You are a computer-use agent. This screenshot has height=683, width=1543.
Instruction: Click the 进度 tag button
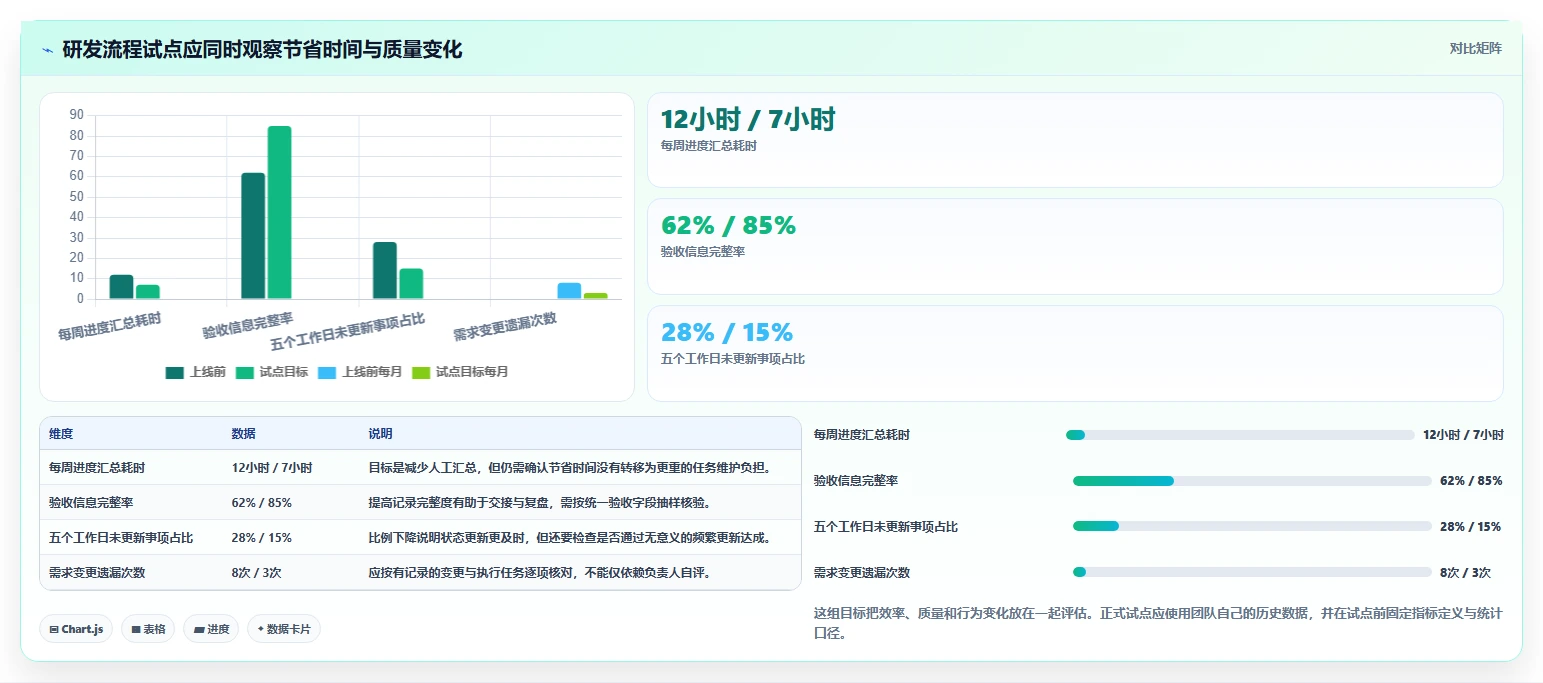click(x=211, y=629)
